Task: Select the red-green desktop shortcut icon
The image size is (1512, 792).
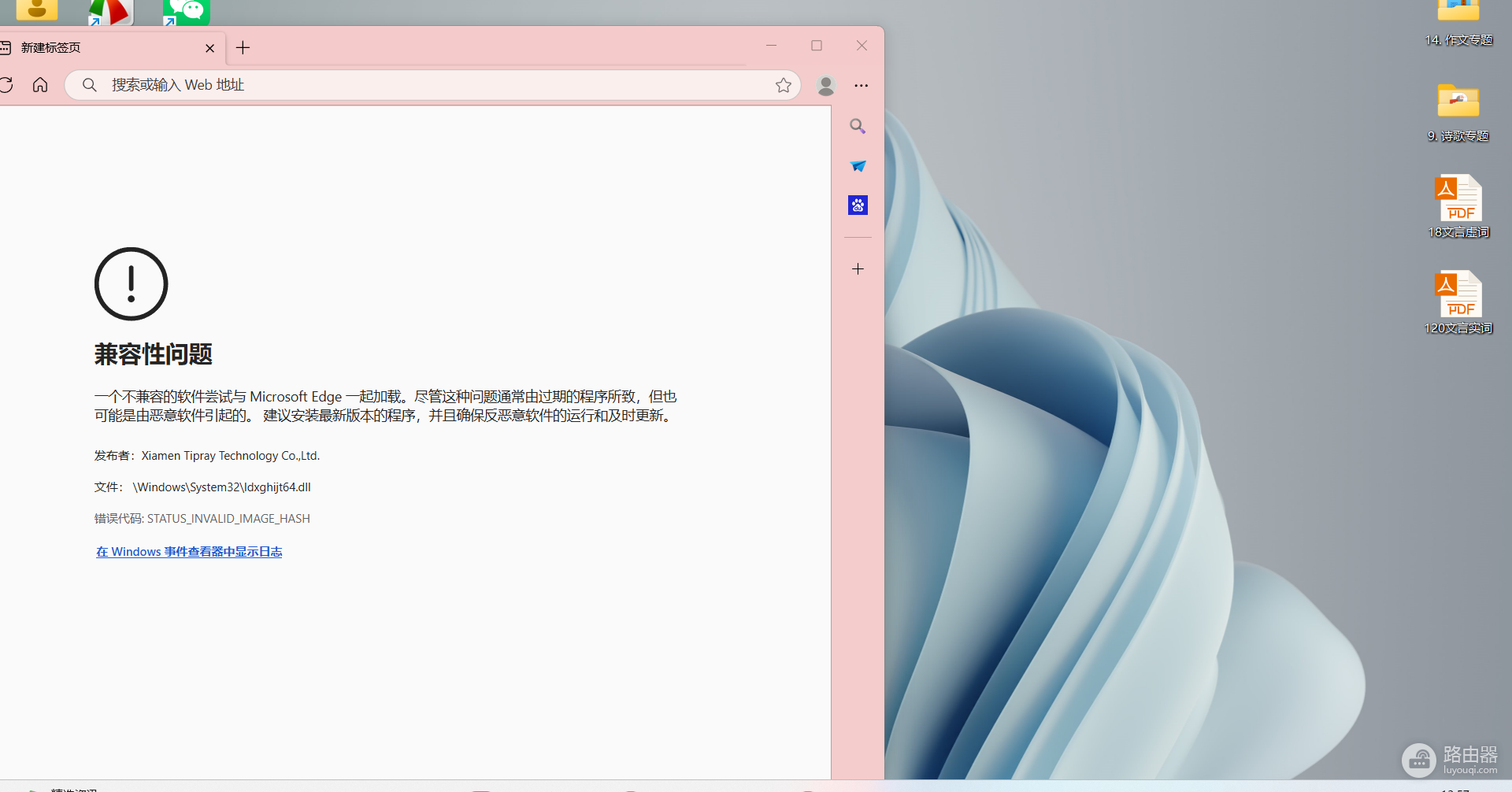Action: pyautogui.click(x=111, y=12)
